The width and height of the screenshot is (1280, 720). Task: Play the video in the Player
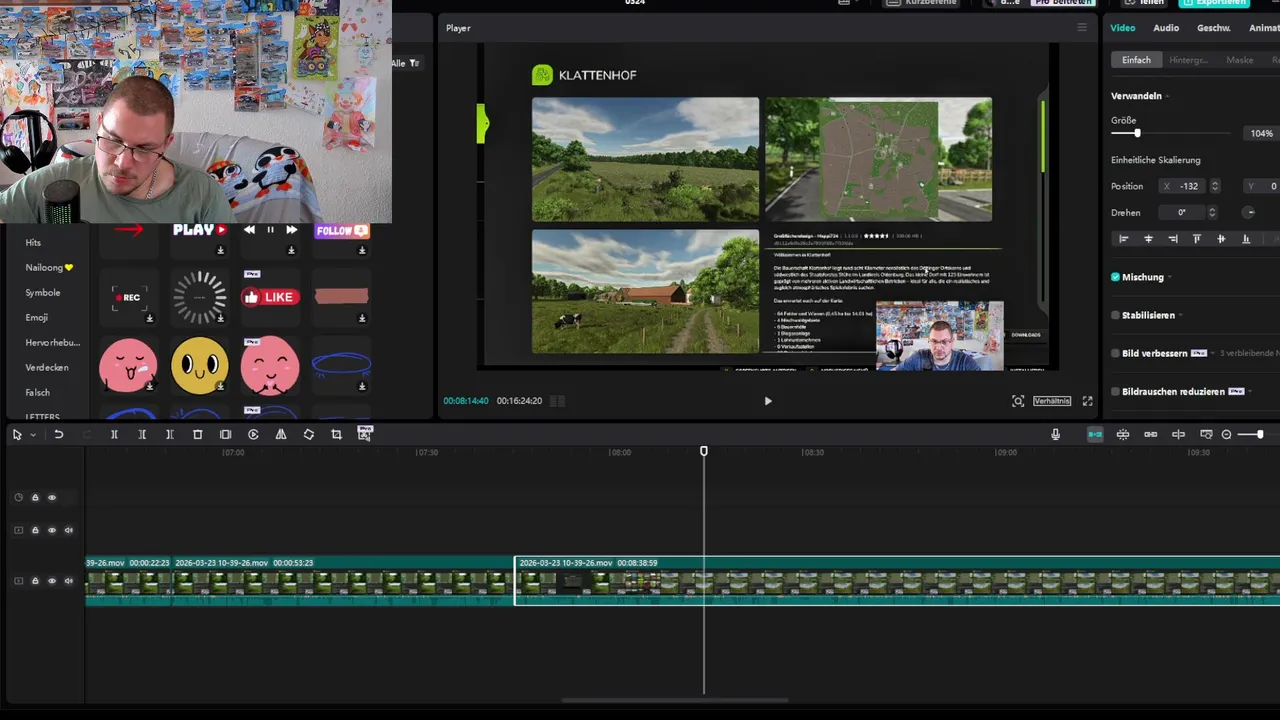tap(768, 401)
